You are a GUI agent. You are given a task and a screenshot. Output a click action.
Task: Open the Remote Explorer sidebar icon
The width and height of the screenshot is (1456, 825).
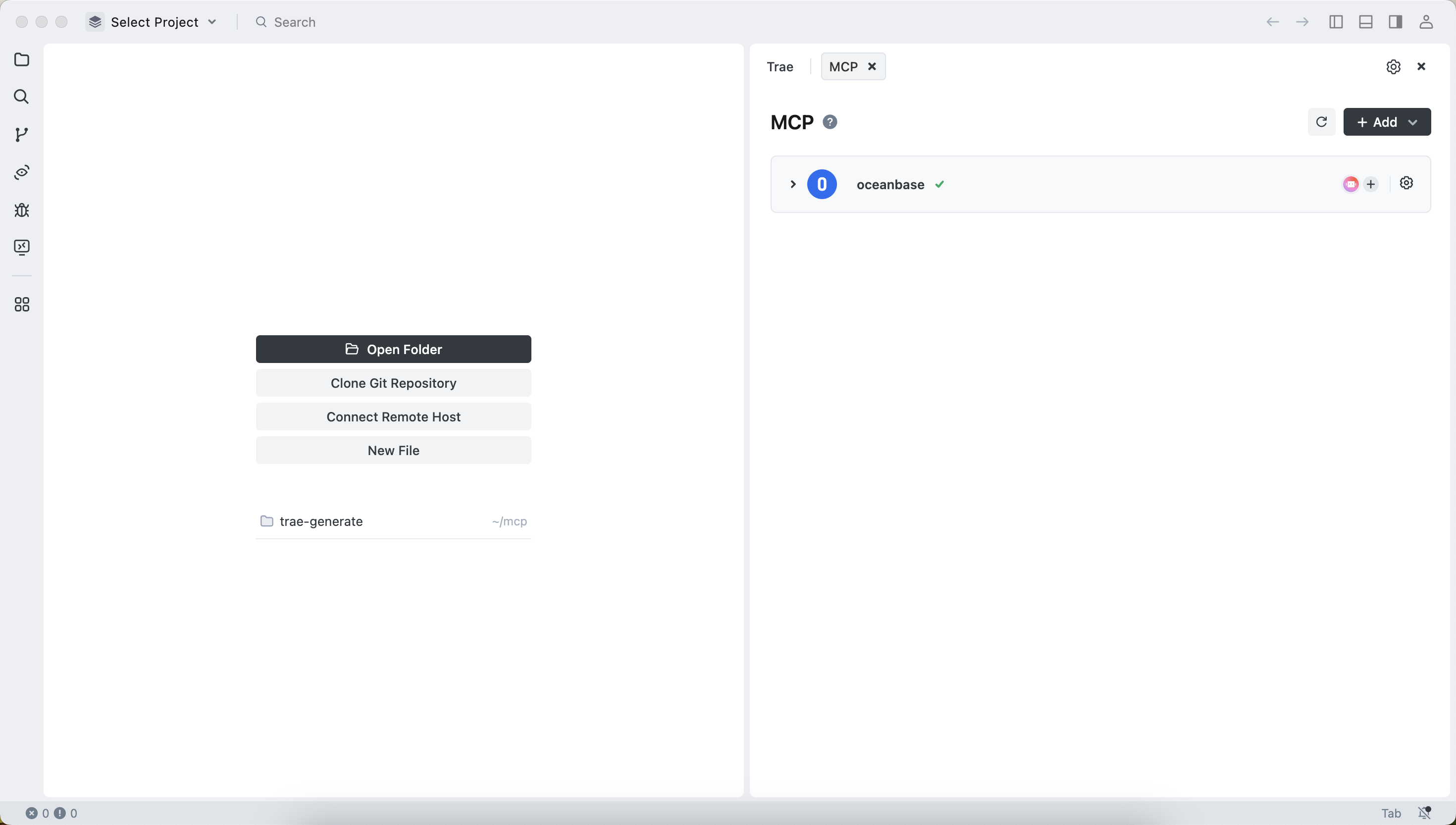(21, 247)
